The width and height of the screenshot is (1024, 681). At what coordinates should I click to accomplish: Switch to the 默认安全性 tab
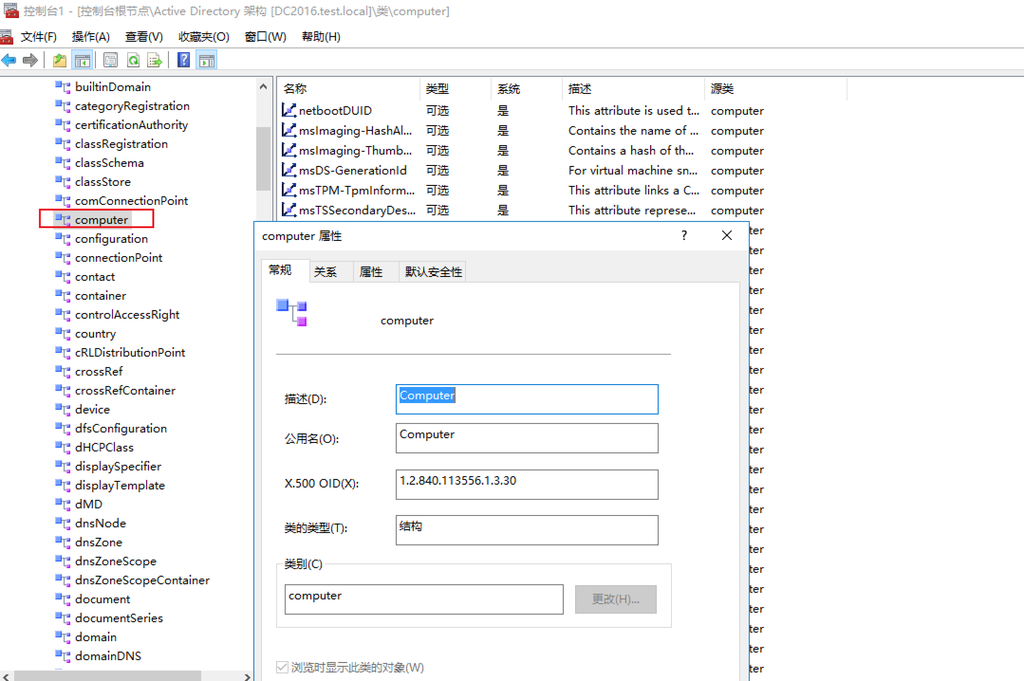point(433,272)
